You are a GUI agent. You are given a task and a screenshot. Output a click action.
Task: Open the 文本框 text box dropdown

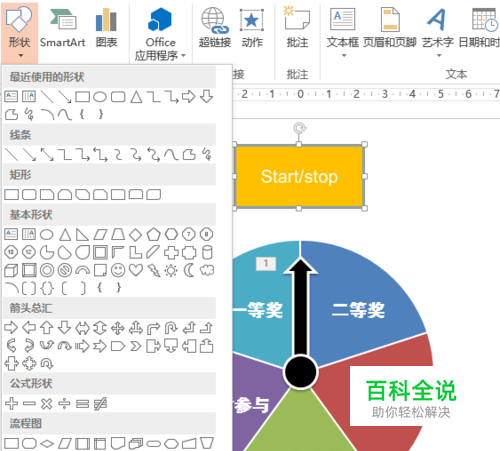tap(343, 32)
